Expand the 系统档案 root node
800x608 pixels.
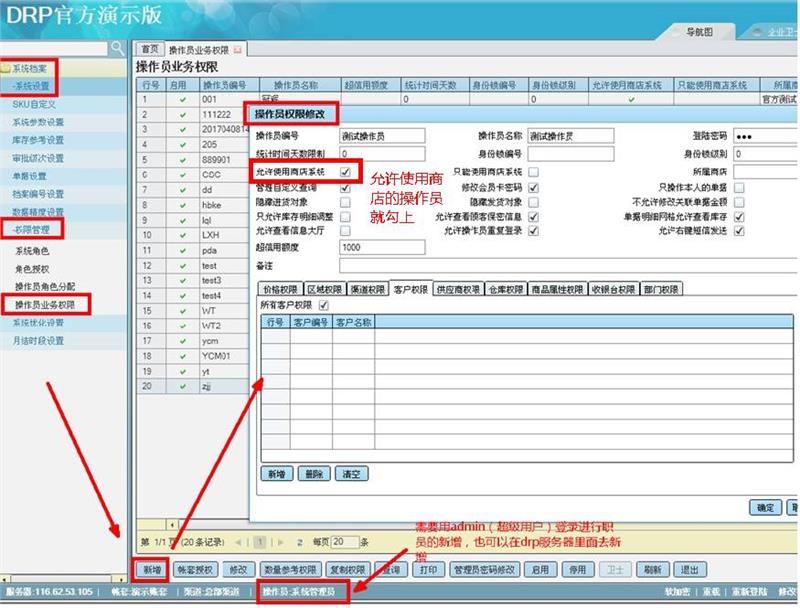[x=30, y=68]
